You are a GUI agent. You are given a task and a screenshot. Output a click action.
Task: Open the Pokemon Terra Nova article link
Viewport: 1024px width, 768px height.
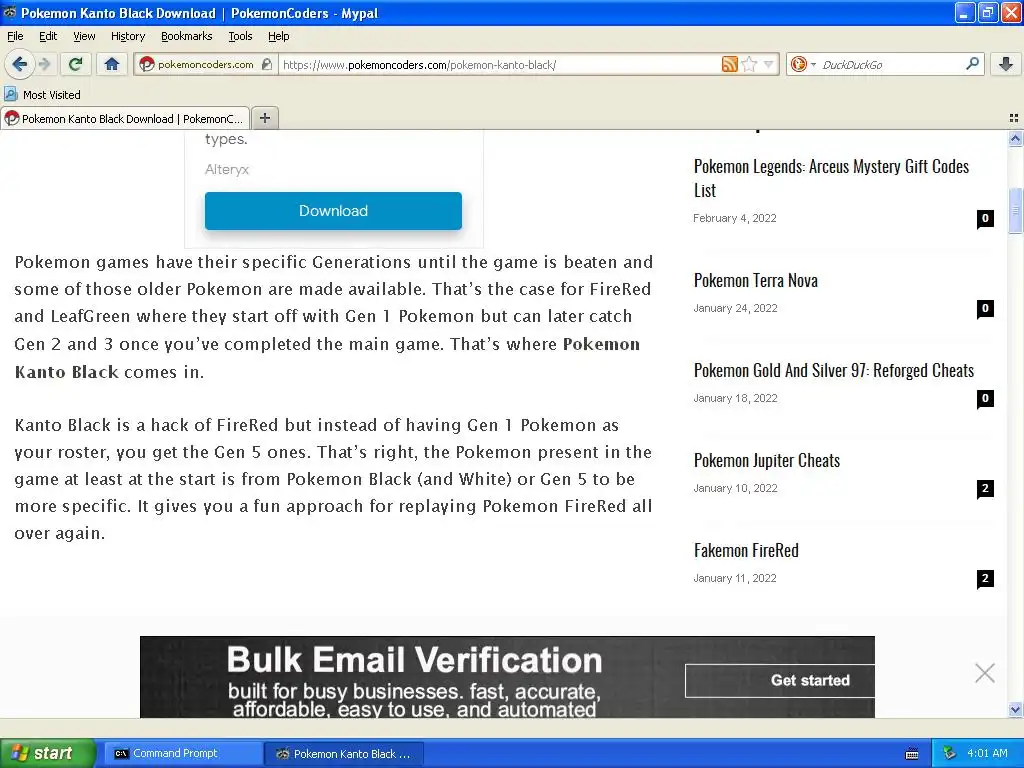point(756,281)
